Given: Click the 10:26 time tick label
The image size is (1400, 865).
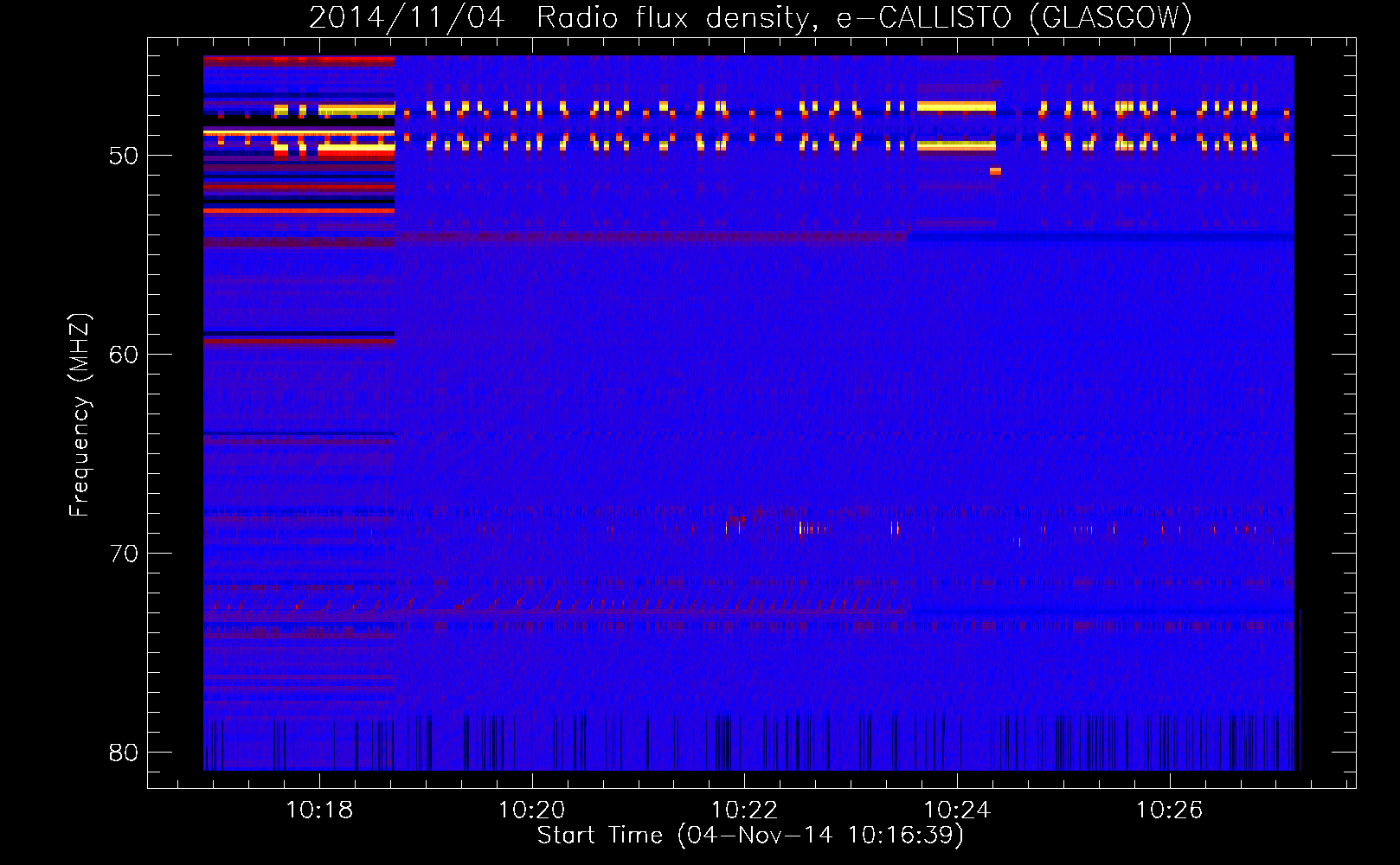Looking at the screenshot, I should pyautogui.click(x=1170, y=811).
